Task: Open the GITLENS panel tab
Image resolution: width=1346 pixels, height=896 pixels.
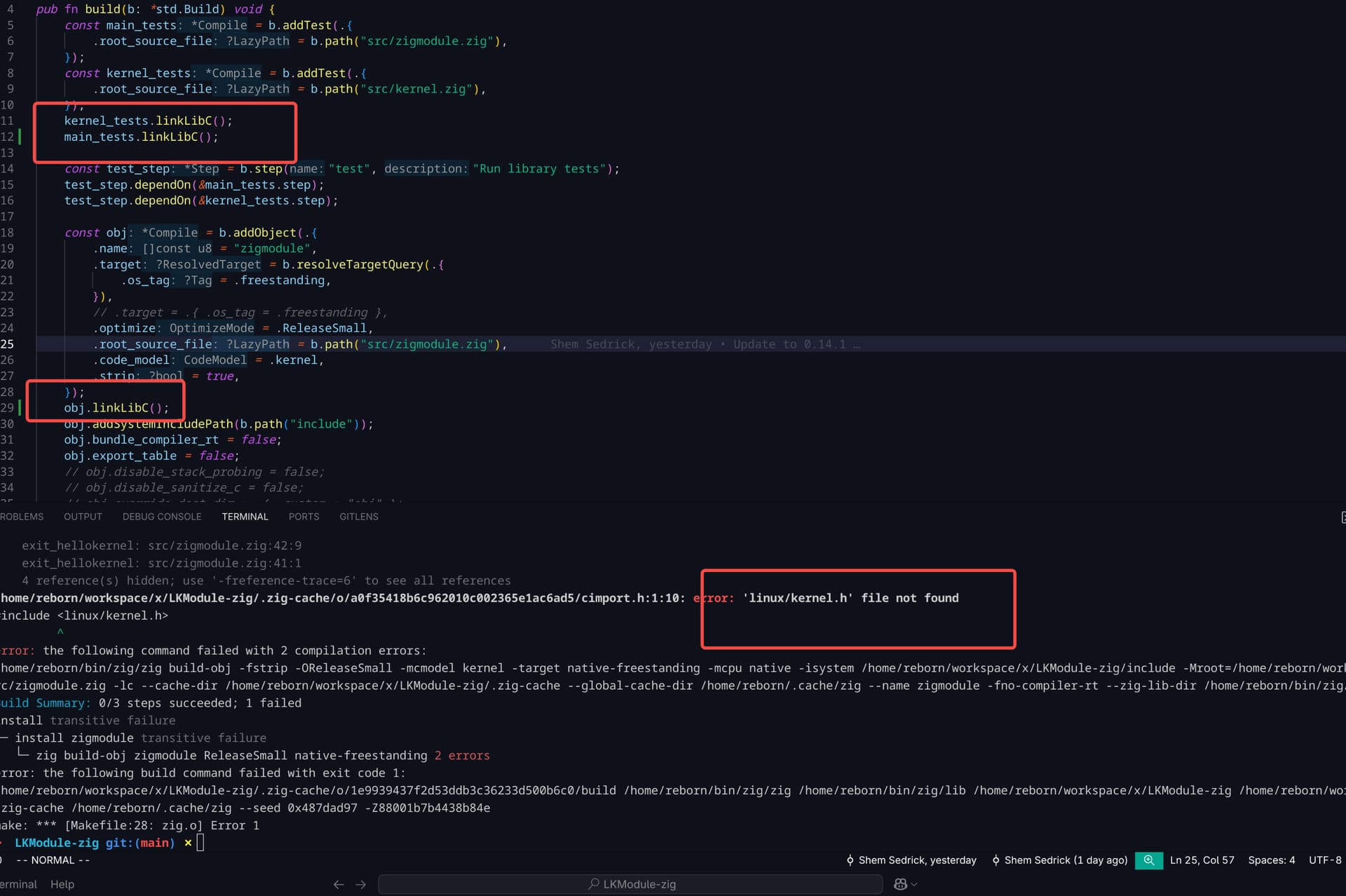Action: [x=358, y=516]
